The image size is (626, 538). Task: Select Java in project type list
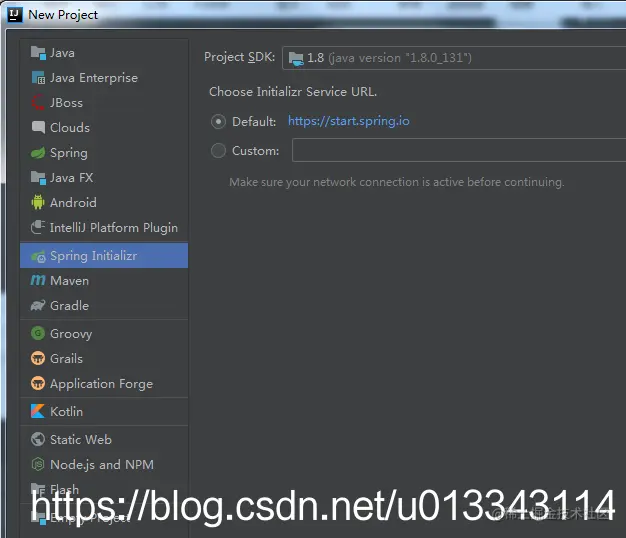click(104, 53)
